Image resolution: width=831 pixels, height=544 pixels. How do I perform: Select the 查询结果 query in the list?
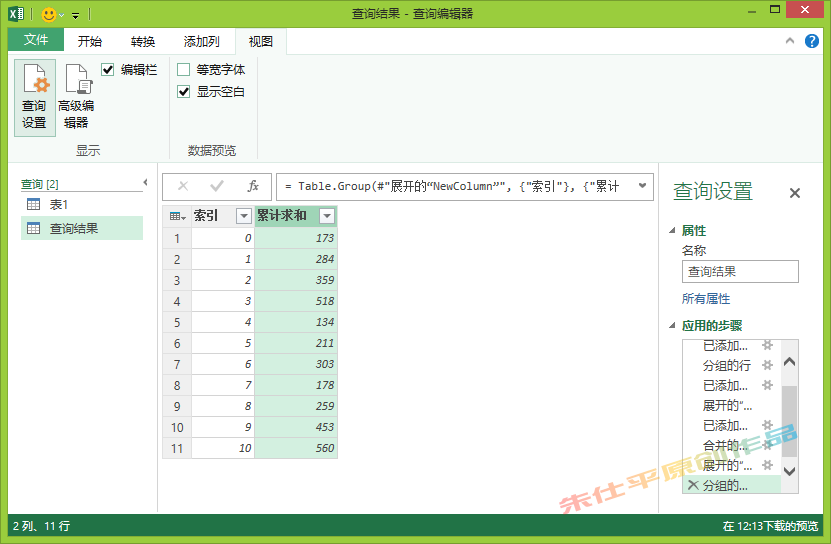tap(82, 229)
